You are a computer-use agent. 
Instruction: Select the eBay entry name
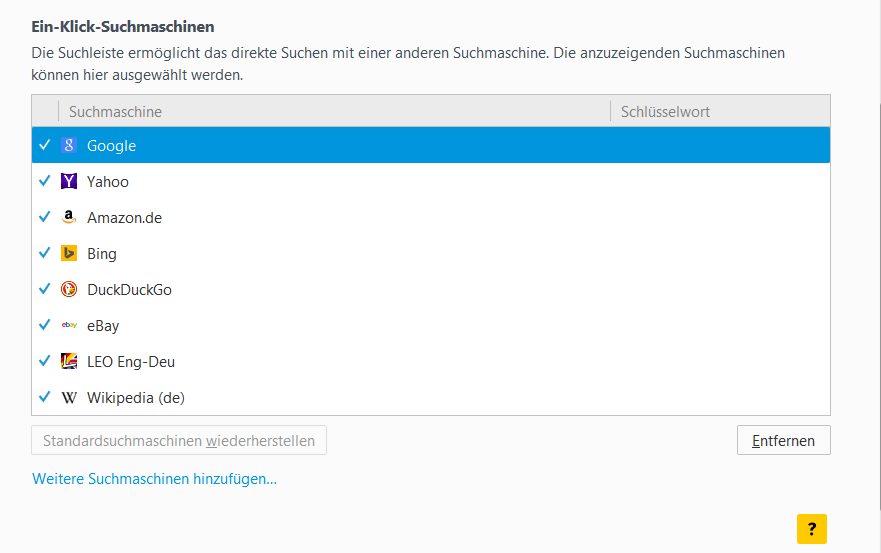[x=103, y=326]
